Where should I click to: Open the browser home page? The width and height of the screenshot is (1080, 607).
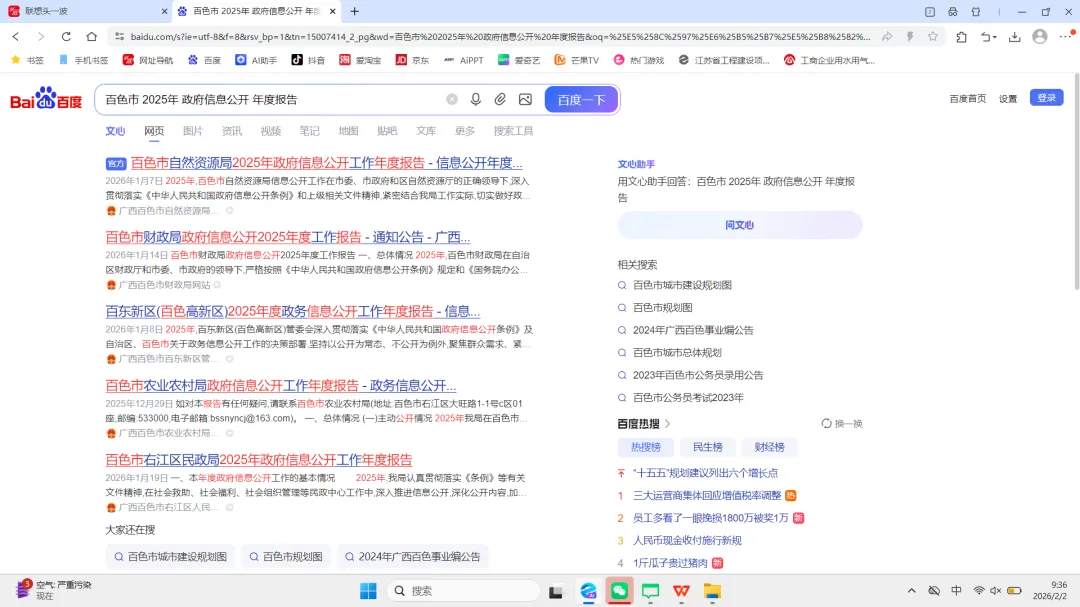coord(92,37)
